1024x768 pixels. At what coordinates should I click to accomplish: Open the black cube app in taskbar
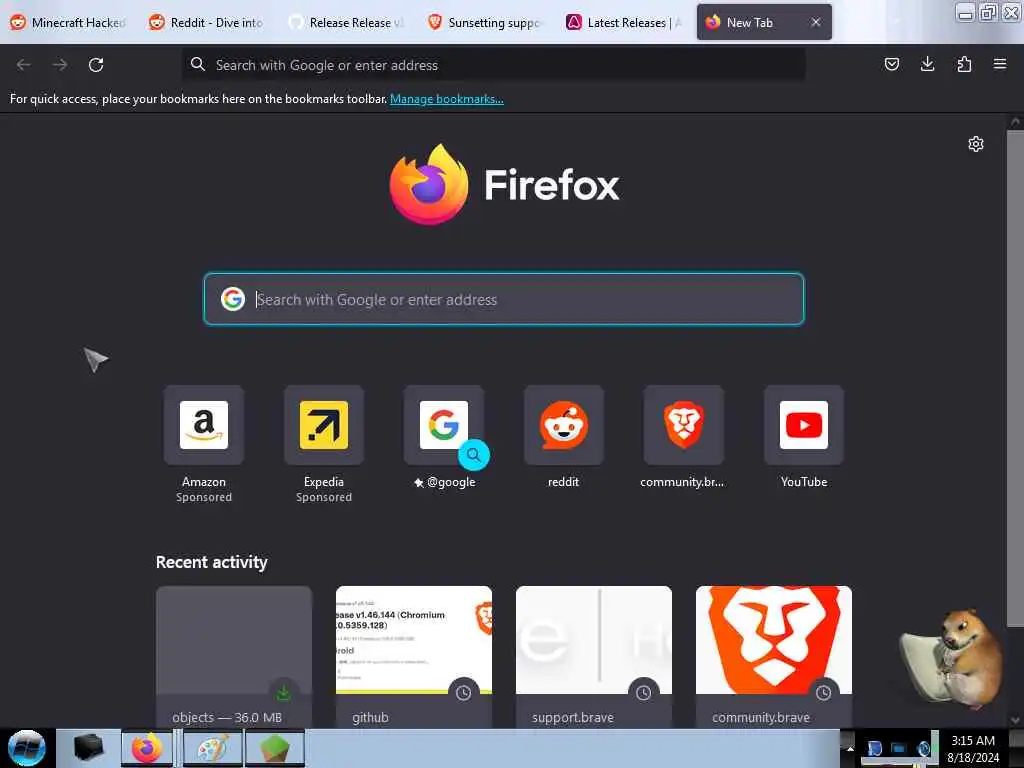(89, 748)
